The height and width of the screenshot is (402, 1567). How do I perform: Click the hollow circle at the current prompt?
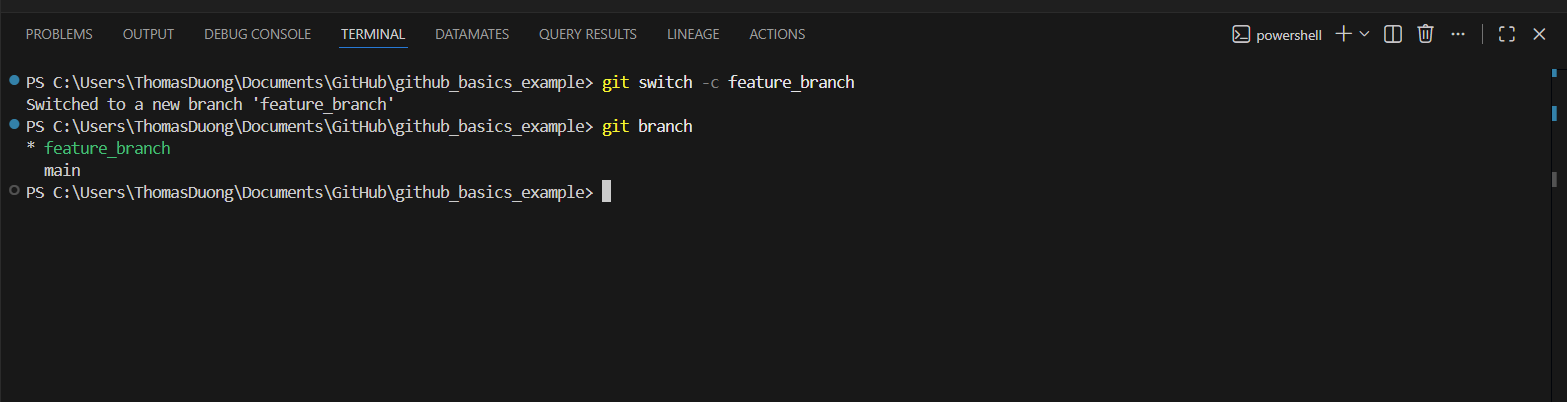(x=13, y=190)
